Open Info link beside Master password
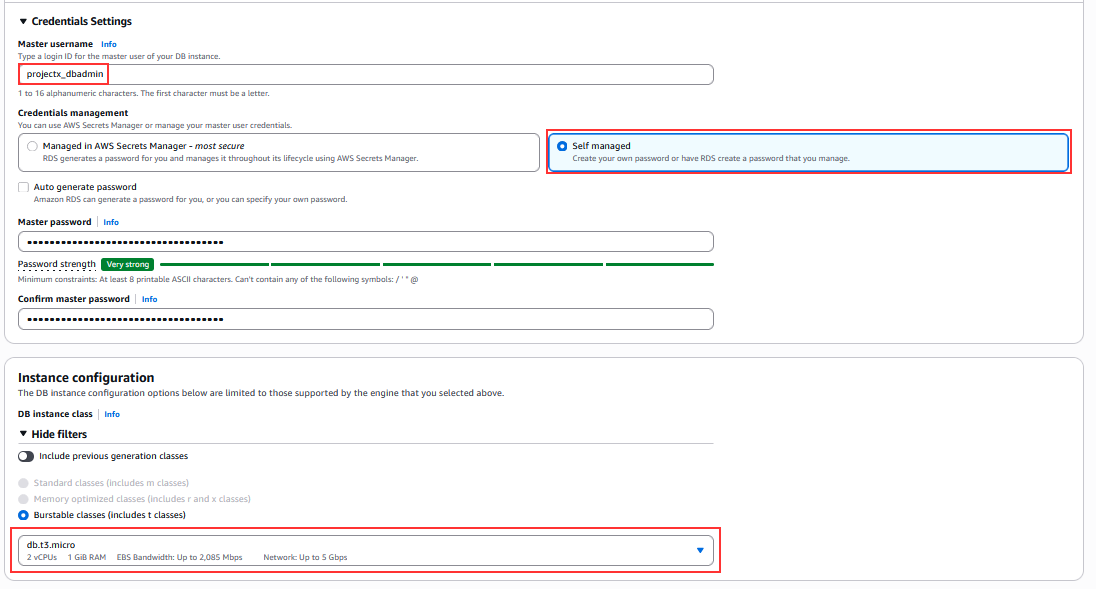Viewport: 1096px width, 589px height. point(111,222)
